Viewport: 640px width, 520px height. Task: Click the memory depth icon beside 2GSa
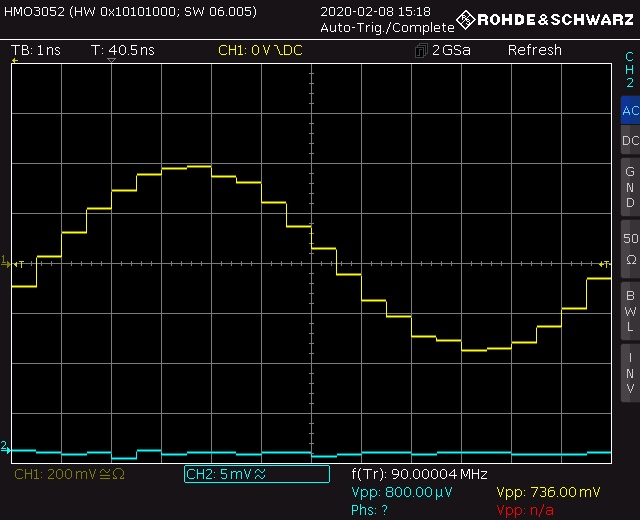coord(421,50)
